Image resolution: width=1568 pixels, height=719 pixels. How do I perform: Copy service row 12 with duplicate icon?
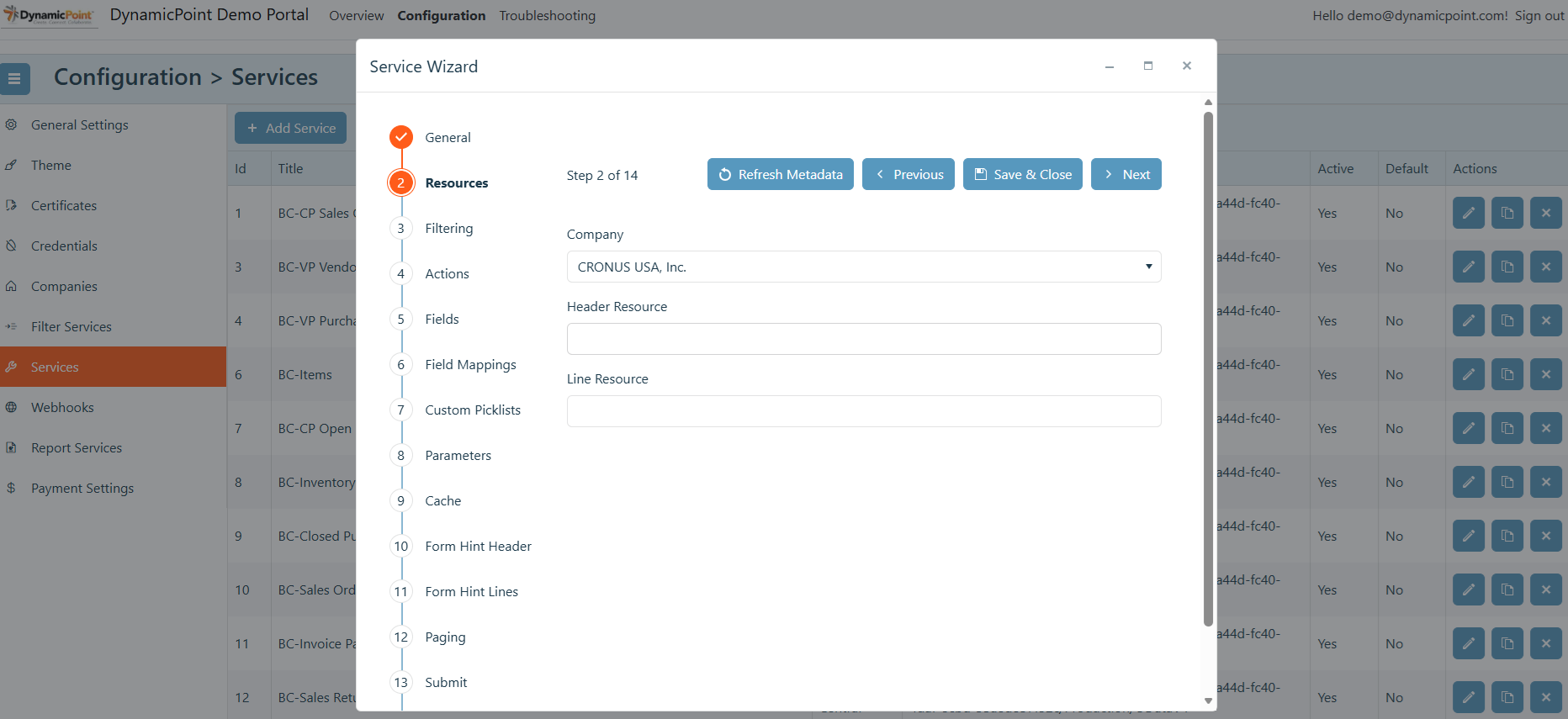(1507, 697)
